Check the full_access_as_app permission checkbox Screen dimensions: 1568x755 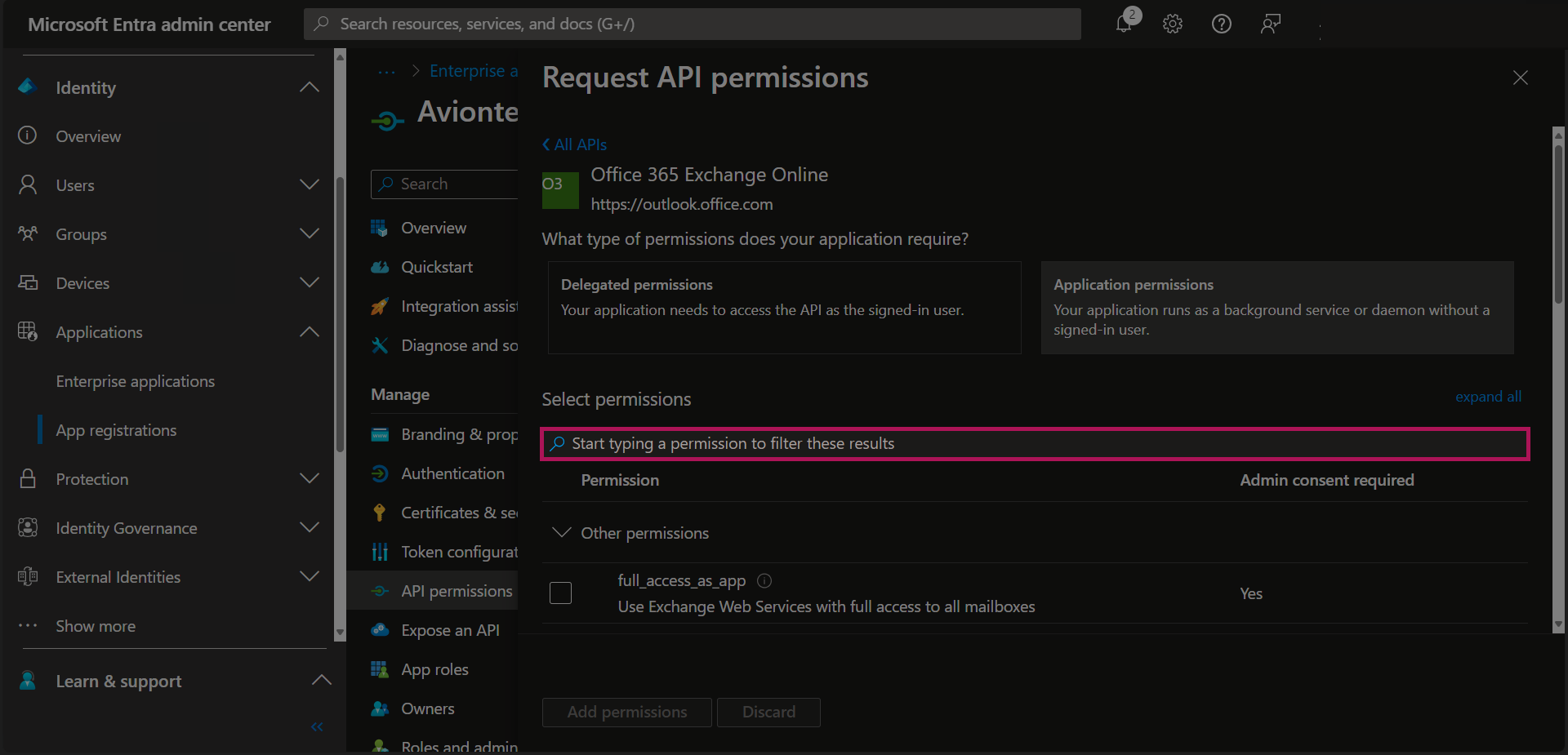(560, 593)
